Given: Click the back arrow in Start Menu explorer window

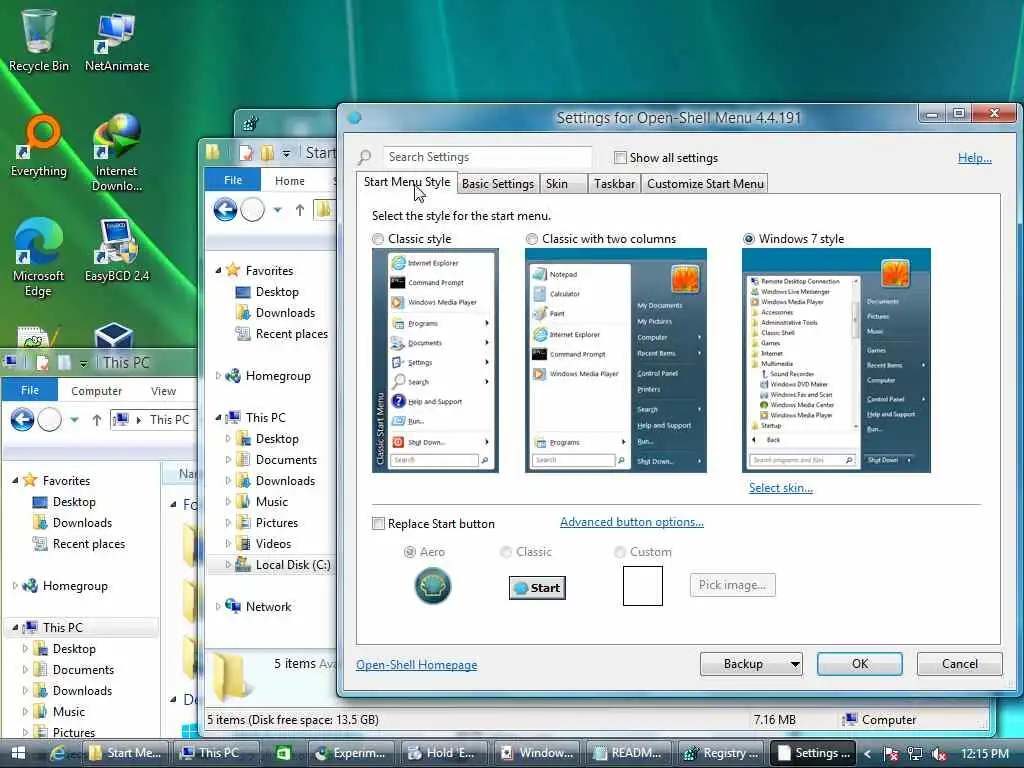Looking at the screenshot, I should (x=225, y=210).
